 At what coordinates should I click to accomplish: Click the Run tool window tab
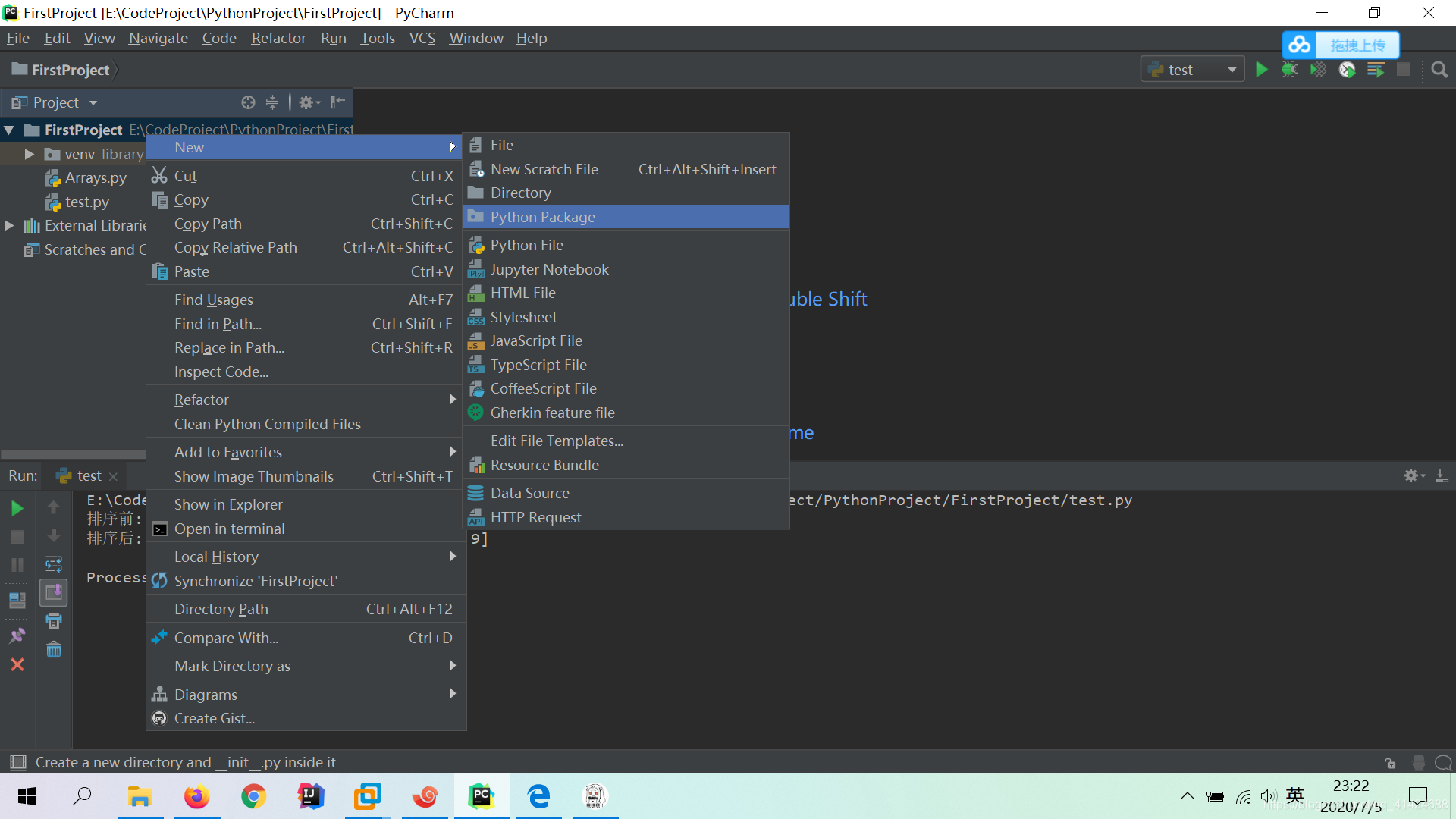click(22, 475)
